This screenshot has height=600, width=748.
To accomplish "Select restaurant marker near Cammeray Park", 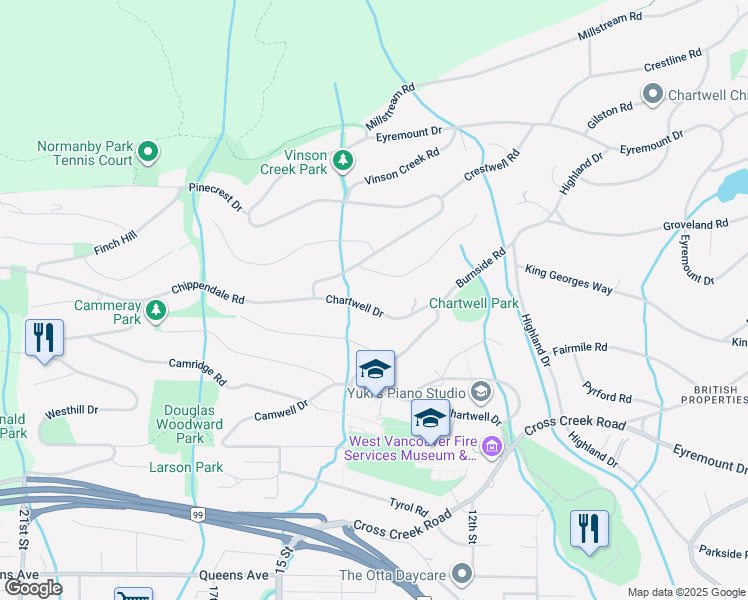I will click(x=44, y=339).
